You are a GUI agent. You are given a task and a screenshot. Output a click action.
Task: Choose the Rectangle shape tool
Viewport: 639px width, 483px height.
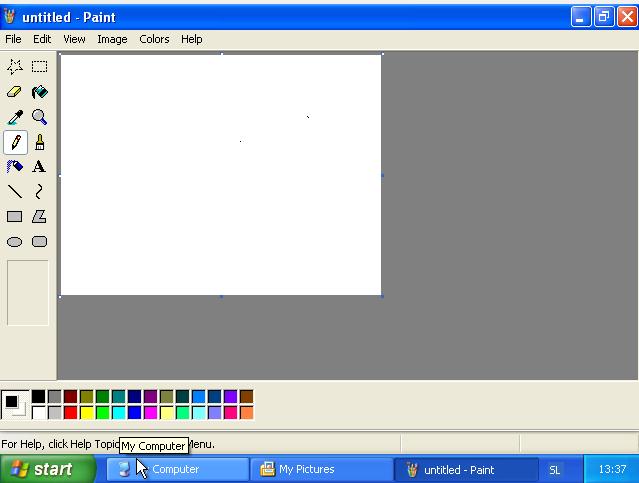(x=15, y=216)
